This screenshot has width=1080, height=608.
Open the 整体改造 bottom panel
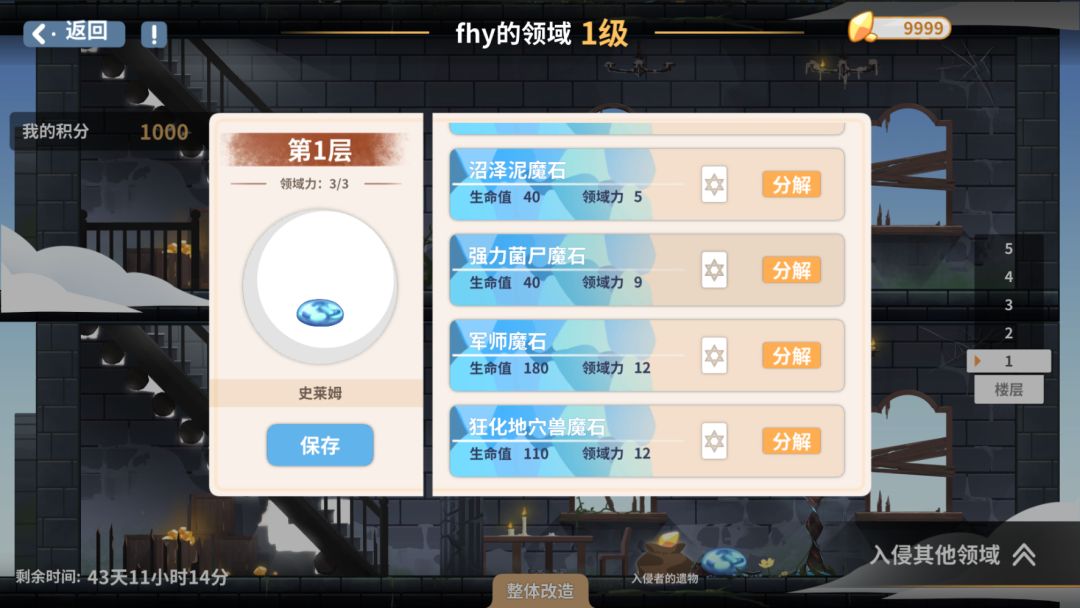pyautogui.click(x=540, y=591)
